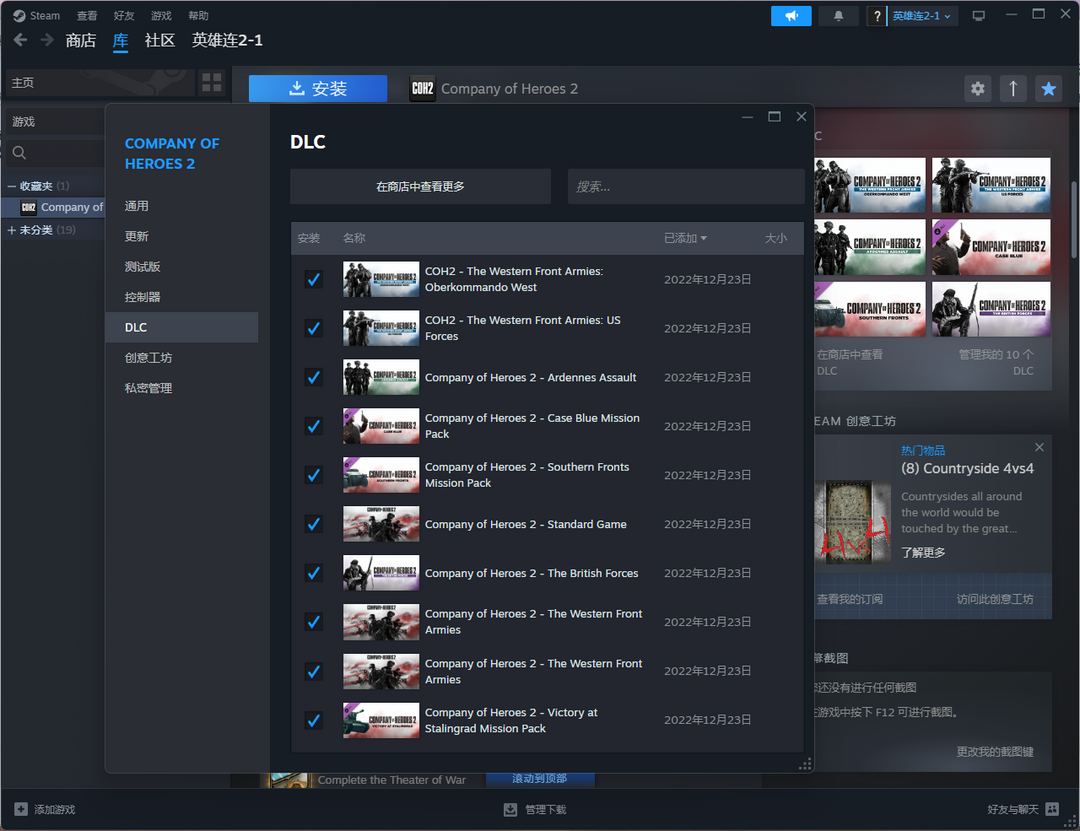Click the 管理下载 download icon
The width and height of the screenshot is (1080, 831).
click(511, 809)
